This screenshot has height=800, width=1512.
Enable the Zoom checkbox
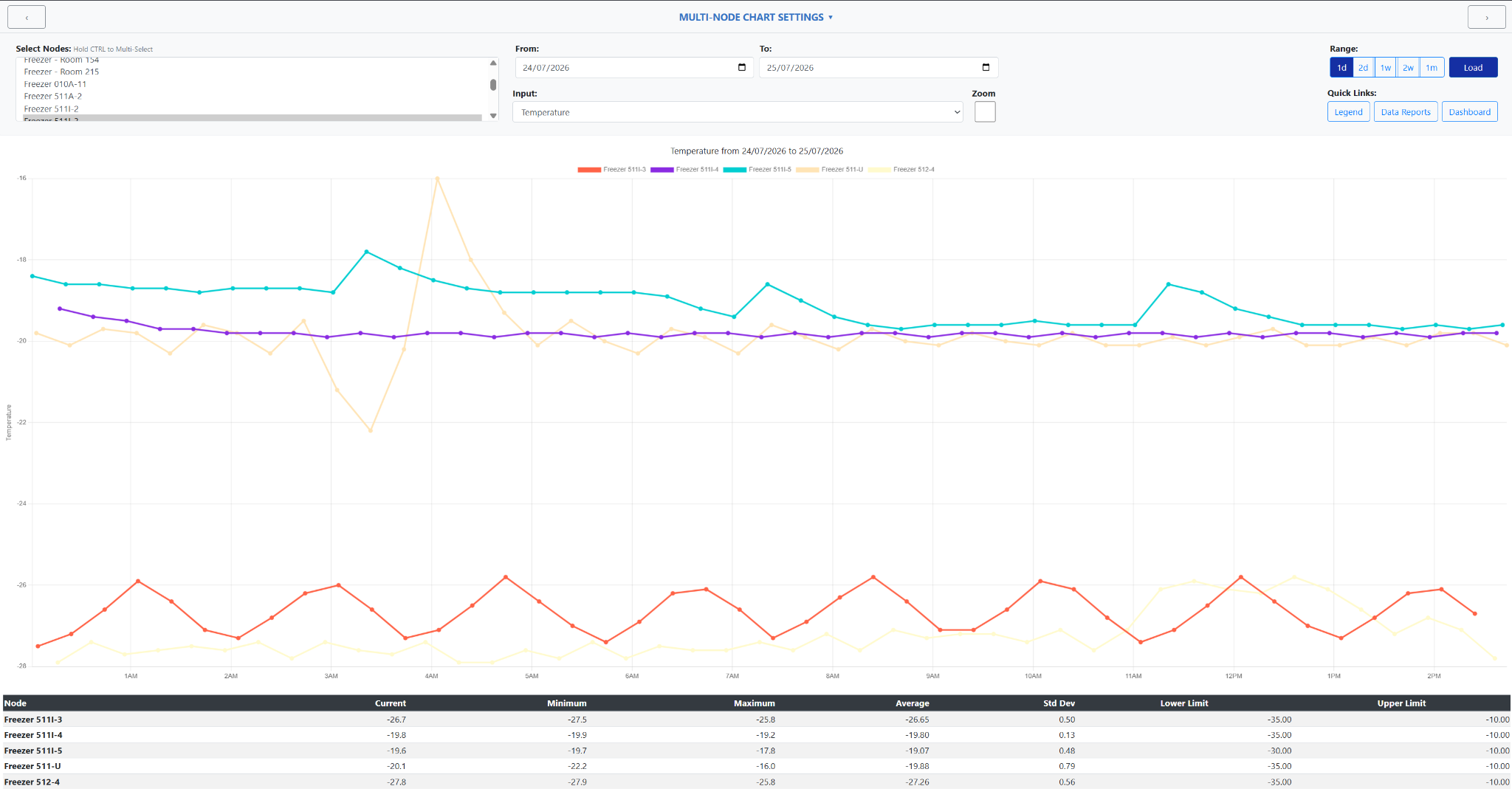click(x=985, y=111)
